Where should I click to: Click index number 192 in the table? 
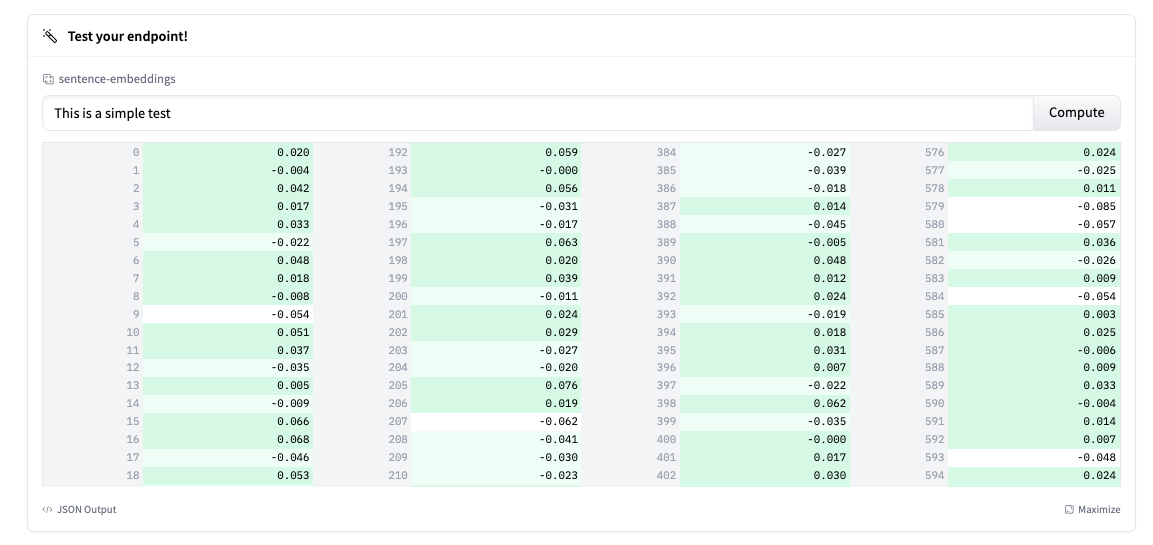point(398,153)
